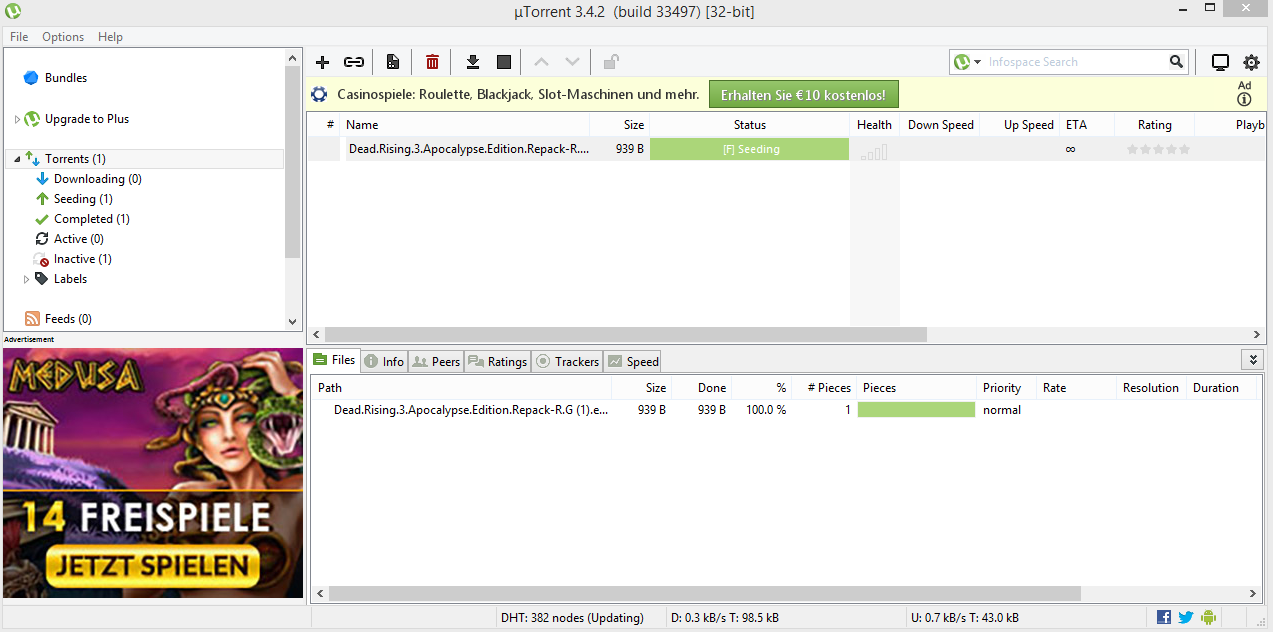Collapse the Torrents tree node

click(x=17, y=159)
